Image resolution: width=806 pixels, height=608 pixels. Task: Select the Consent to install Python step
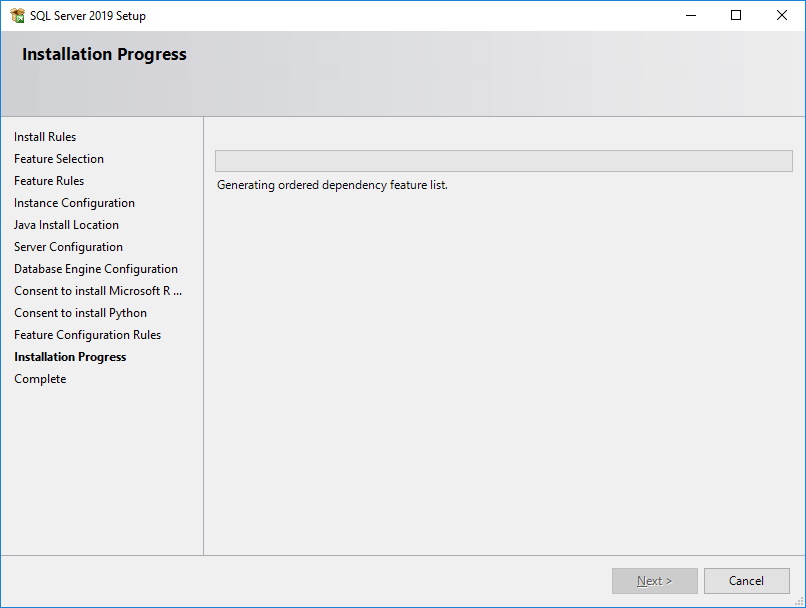tap(81, 313)
